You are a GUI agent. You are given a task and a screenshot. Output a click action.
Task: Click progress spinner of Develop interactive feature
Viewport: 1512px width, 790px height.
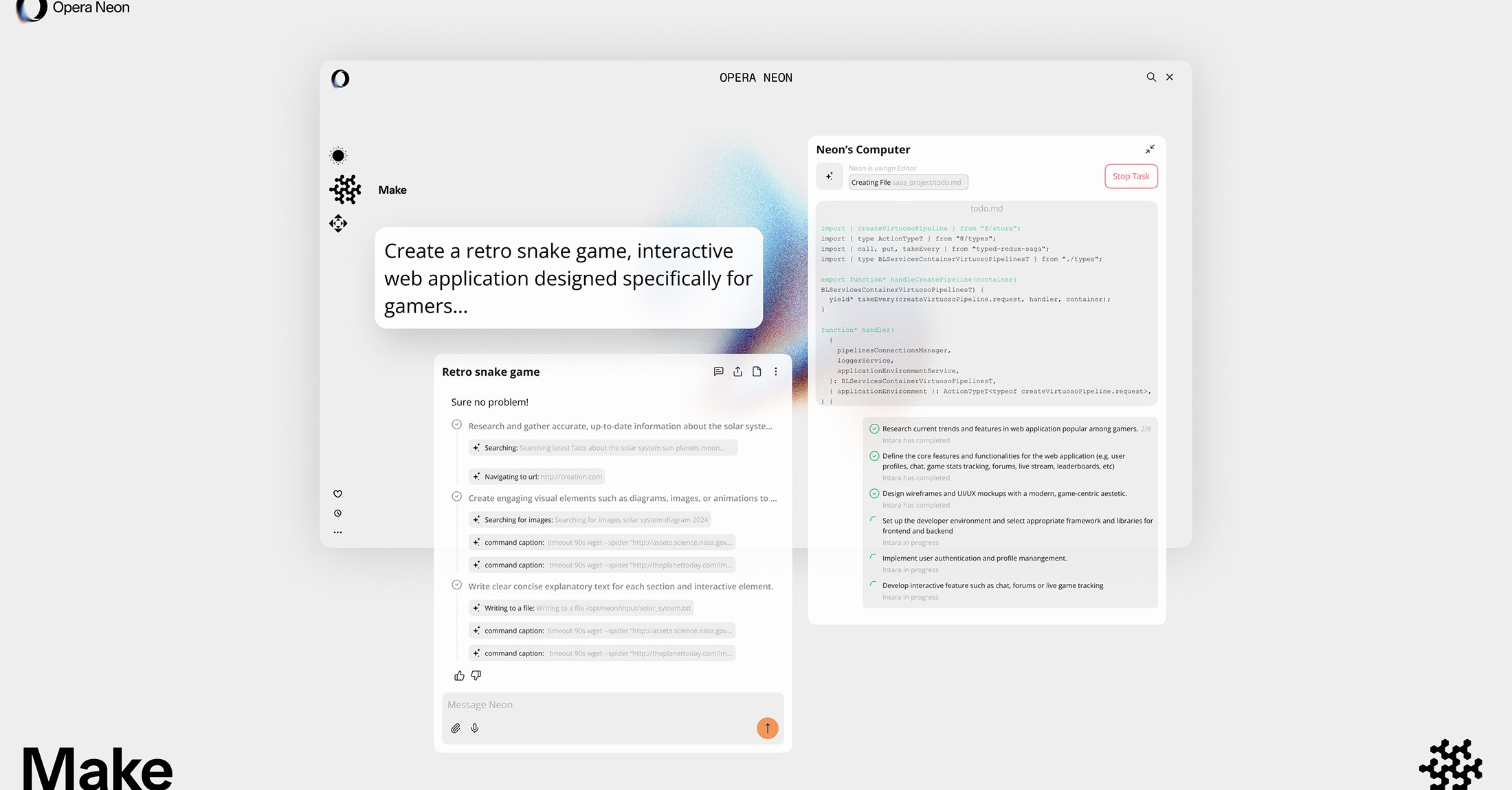coord(874,585)
